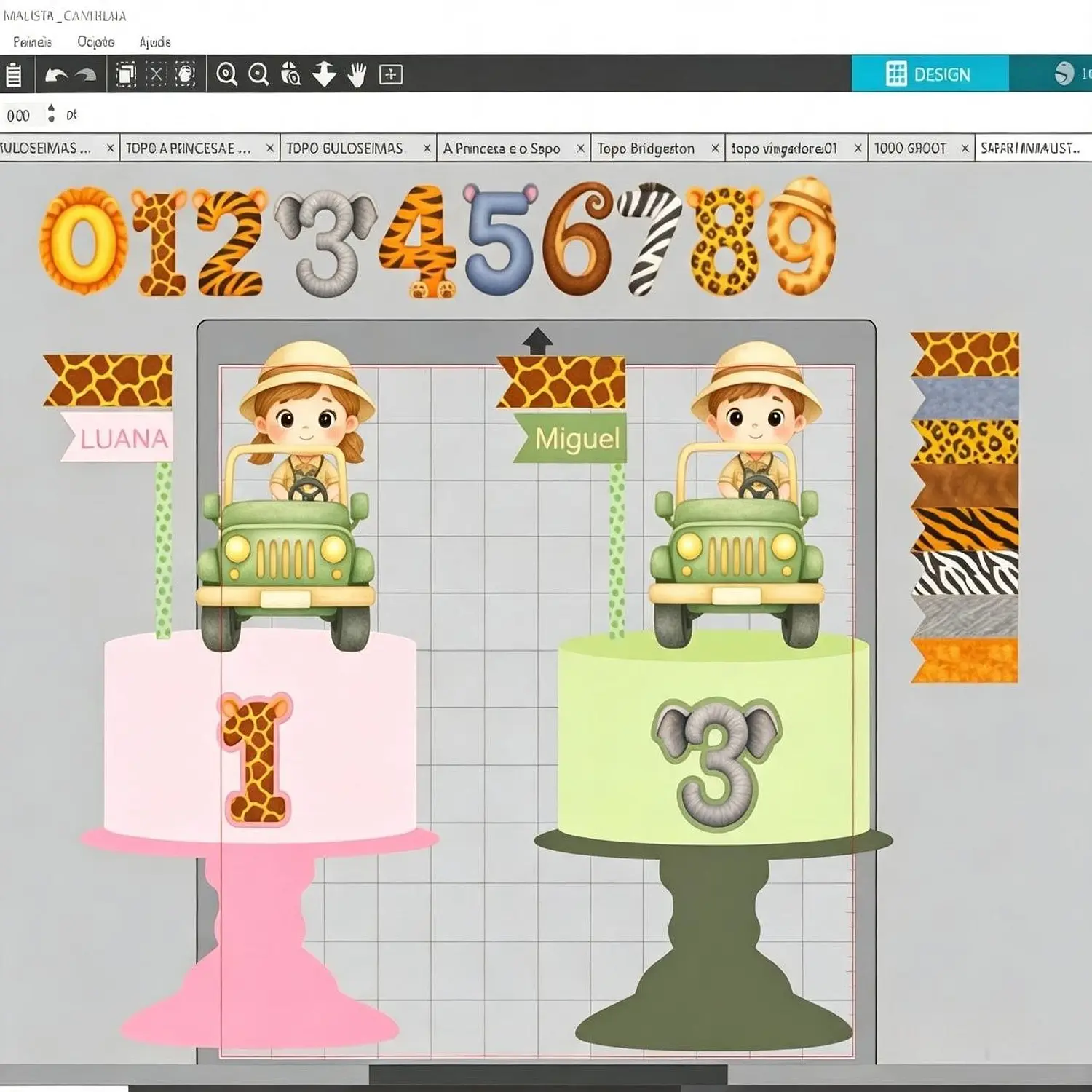Redo the undone action
This screenshot has height=1092, width=1092.
click(86, 74)
